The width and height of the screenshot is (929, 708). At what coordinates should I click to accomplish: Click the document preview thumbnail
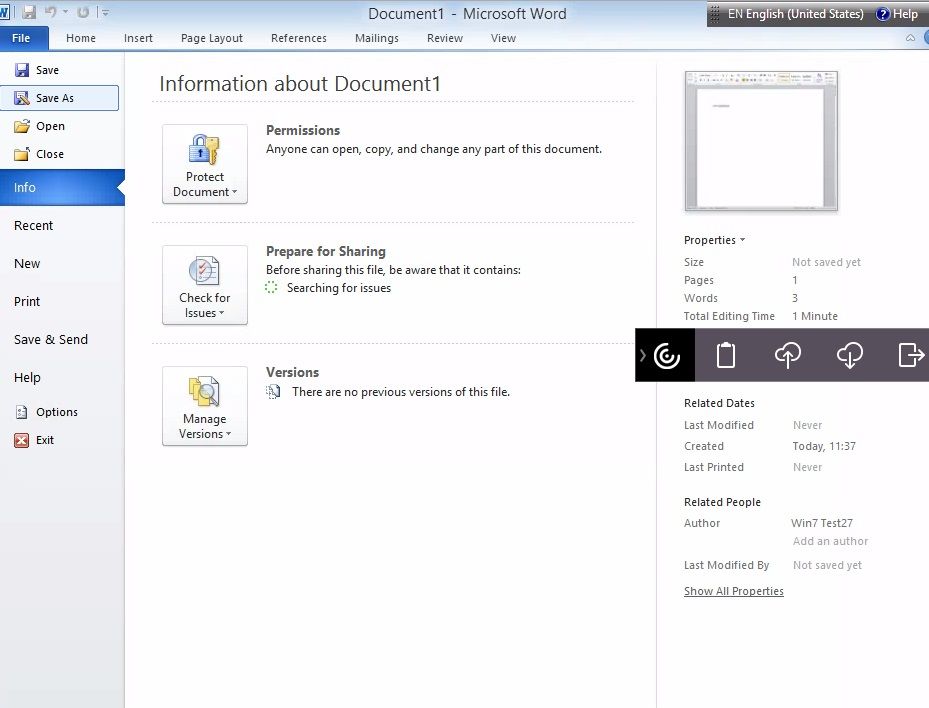tap(761, 141)
